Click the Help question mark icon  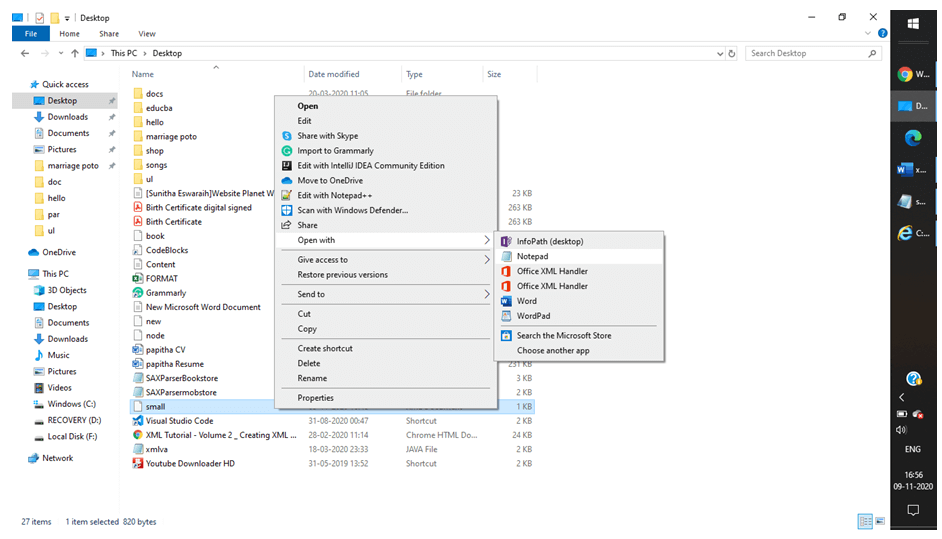pyautogui.click(x=882, y=34)
